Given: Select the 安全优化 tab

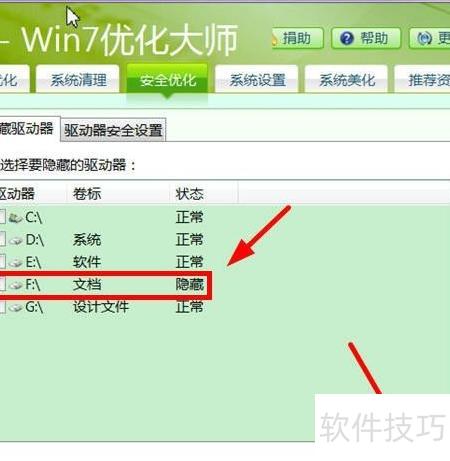Looking at the screenshot, I should pos(167,79).
